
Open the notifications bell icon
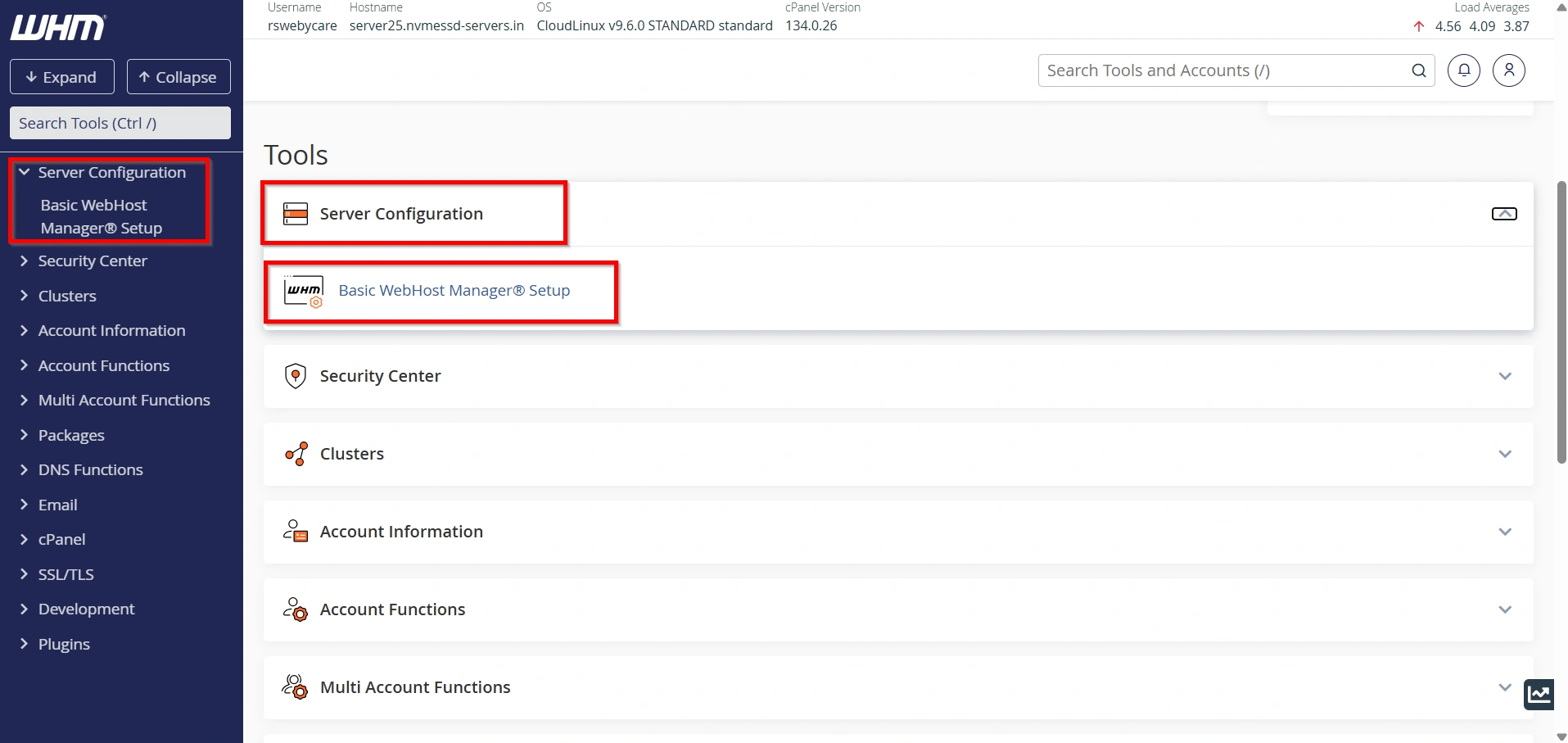pos(1464,70)
